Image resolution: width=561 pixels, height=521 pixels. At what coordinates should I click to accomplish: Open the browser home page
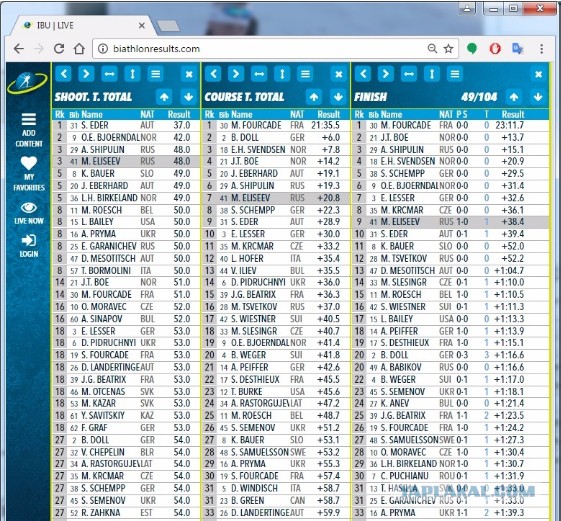tap(79, 49)
